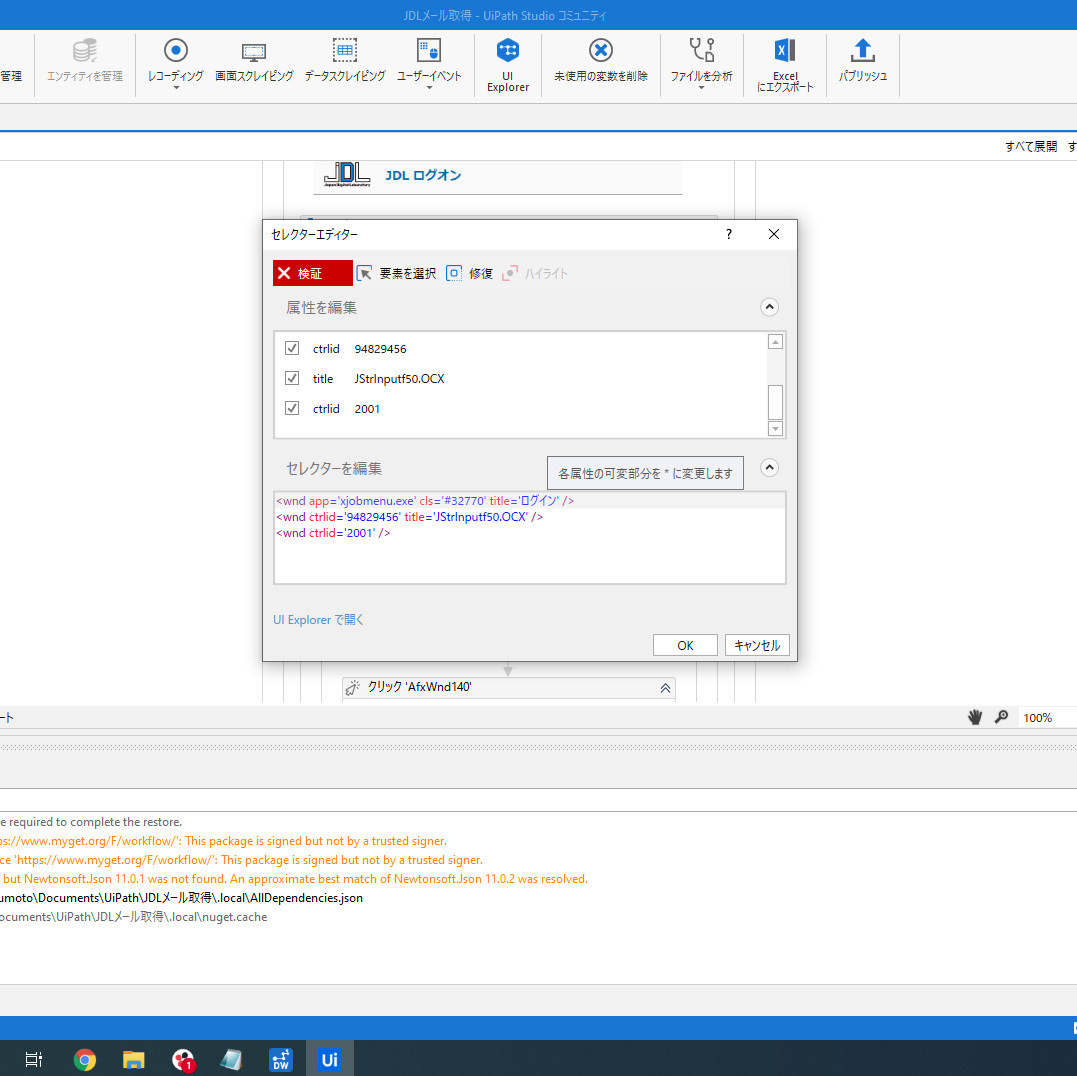This screenshot has width=1077, height=1076.
Task: Click the selector line with ctrlid='2001'
Action: 333,533
